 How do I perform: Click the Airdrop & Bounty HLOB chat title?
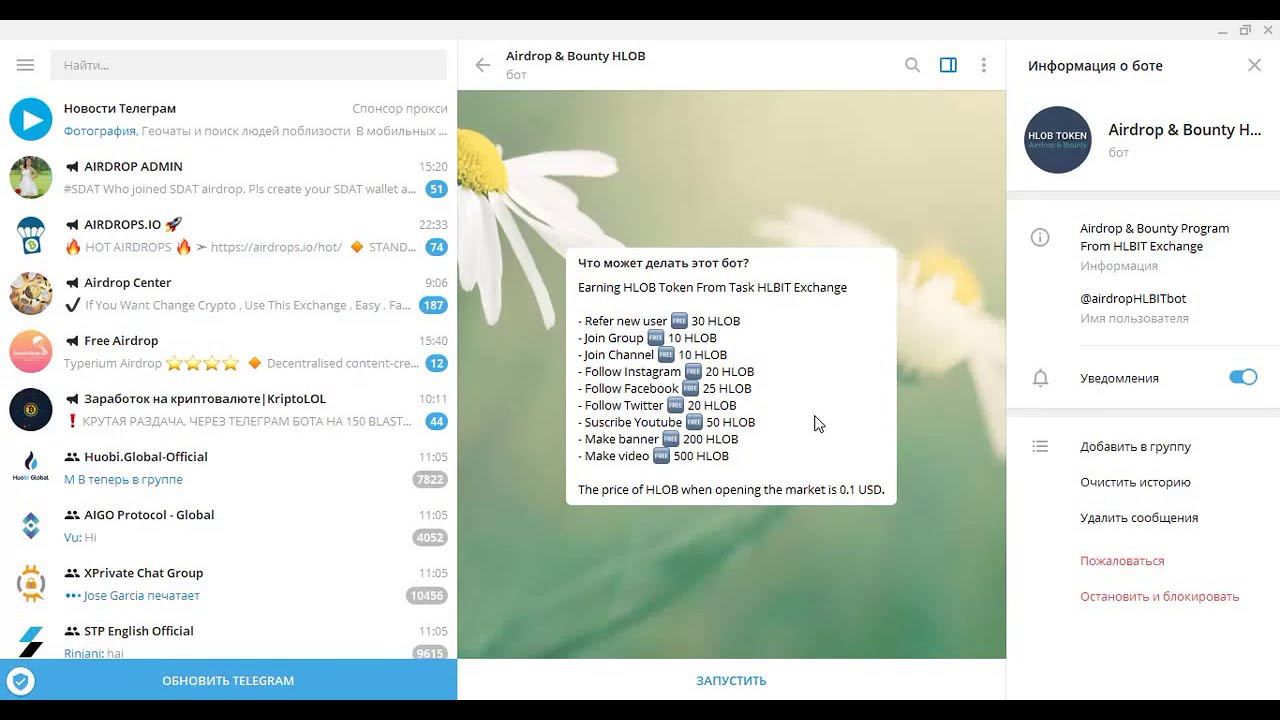575,56
